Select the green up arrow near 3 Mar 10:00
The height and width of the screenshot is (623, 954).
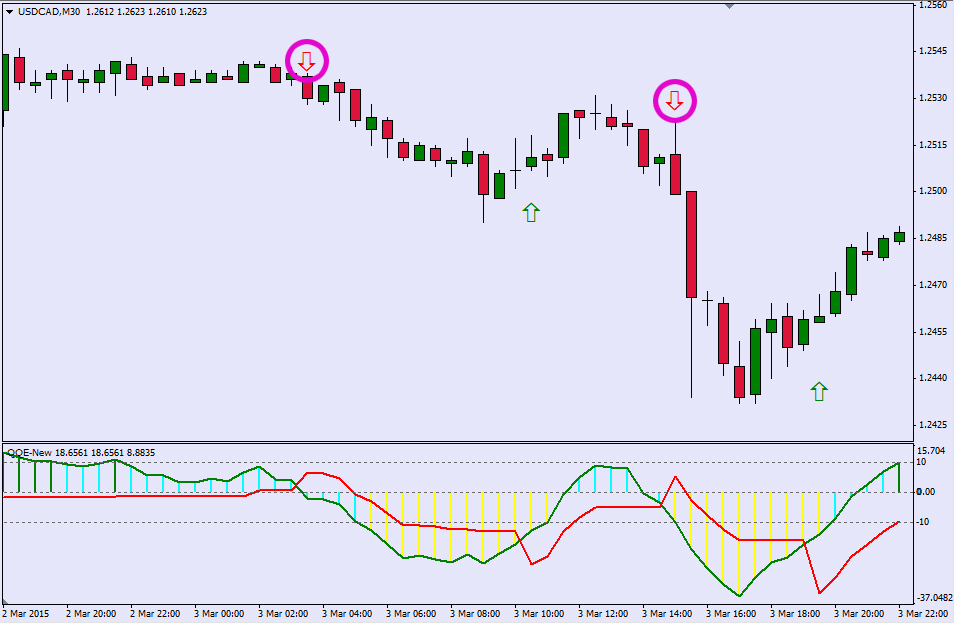(531, 212)
